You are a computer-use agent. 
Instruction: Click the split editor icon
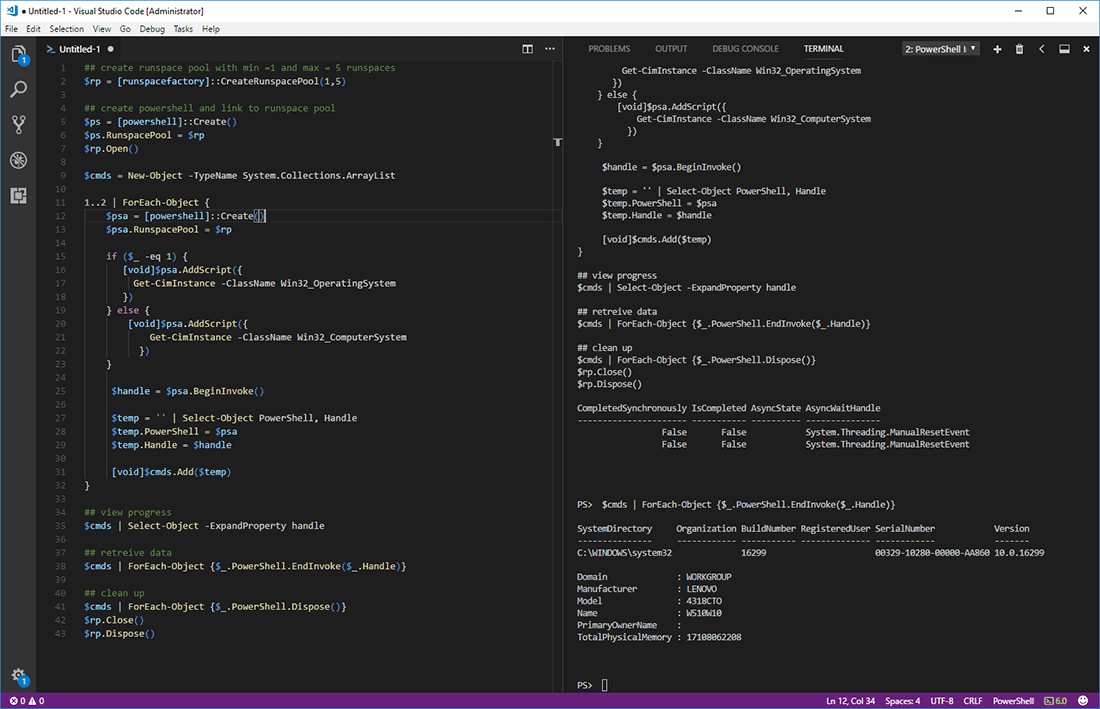coord(528,49)
